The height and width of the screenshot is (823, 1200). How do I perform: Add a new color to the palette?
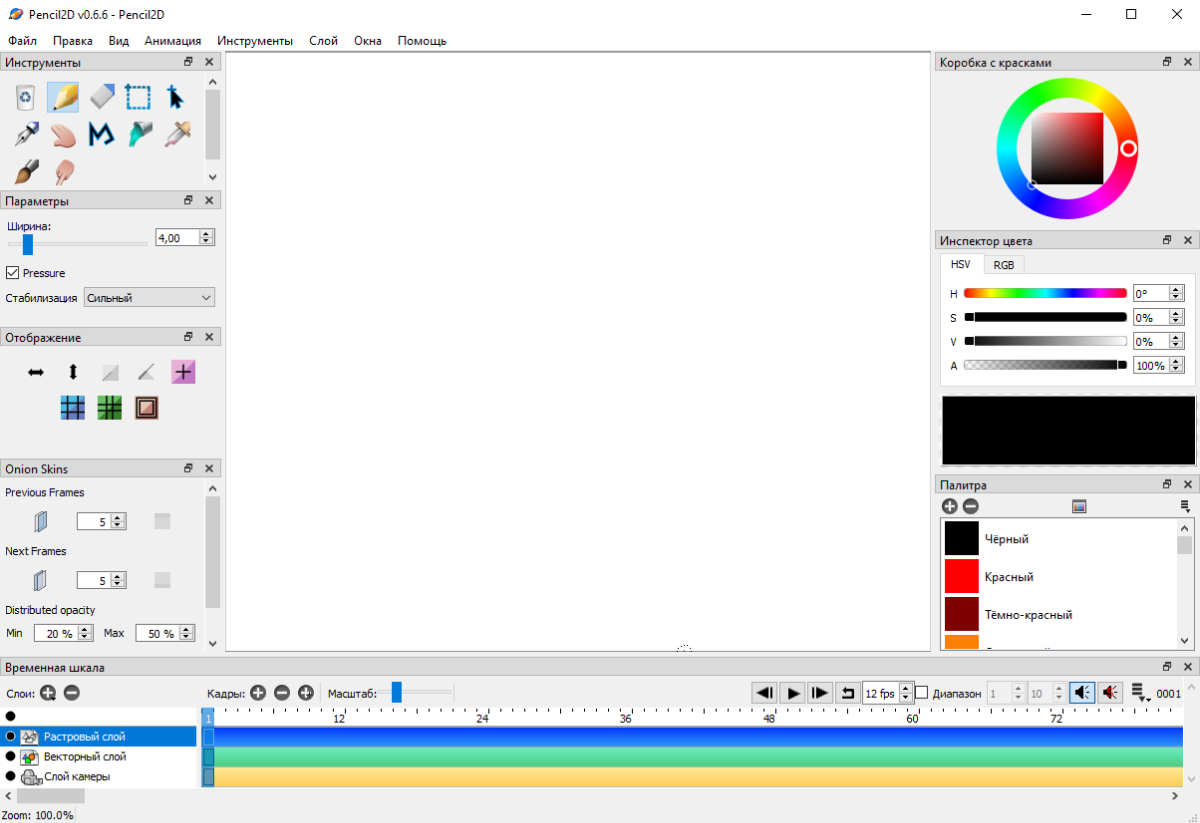pyautogui.click(x=950, y=507)
